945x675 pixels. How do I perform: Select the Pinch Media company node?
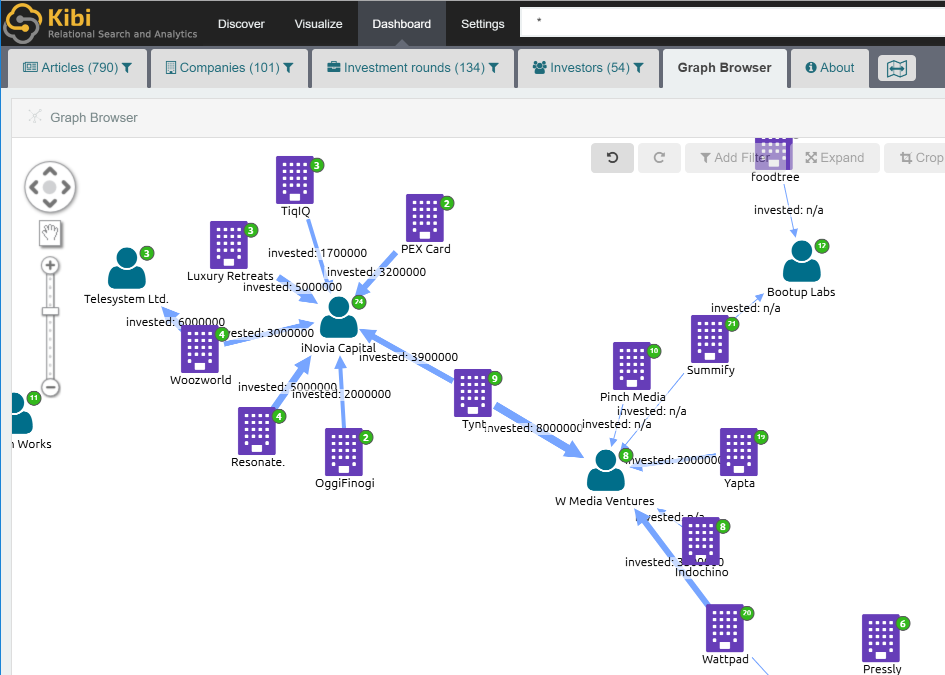pyautogui.click(x=632, y=366)
